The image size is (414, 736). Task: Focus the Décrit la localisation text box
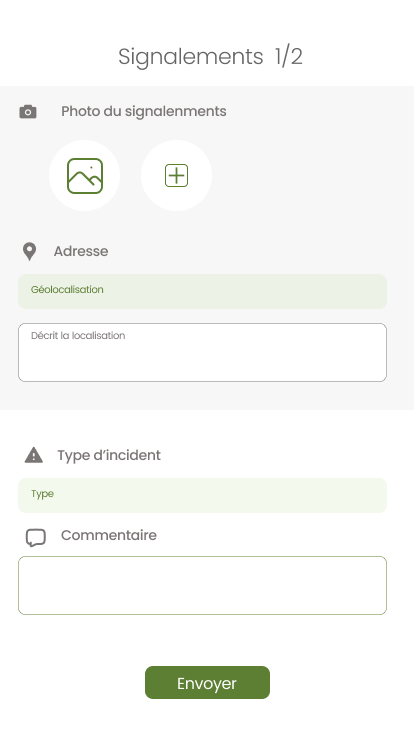click(x=202, y=353)
